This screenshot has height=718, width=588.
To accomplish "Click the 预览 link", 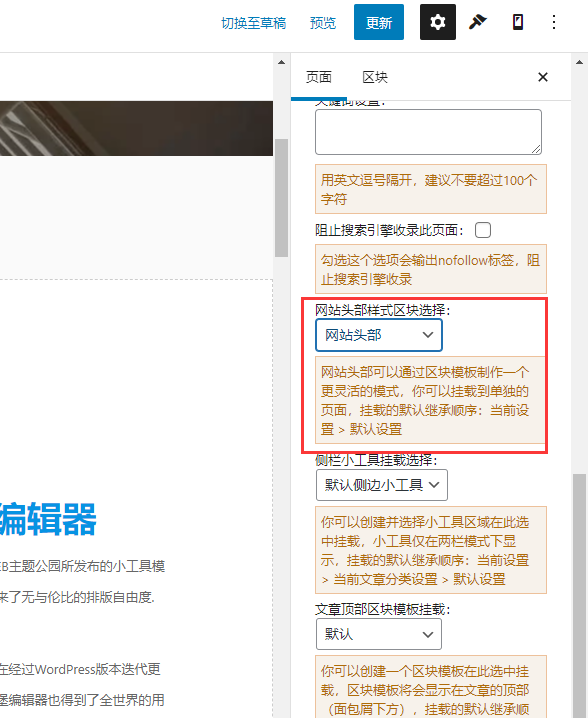I will [323, 22].
